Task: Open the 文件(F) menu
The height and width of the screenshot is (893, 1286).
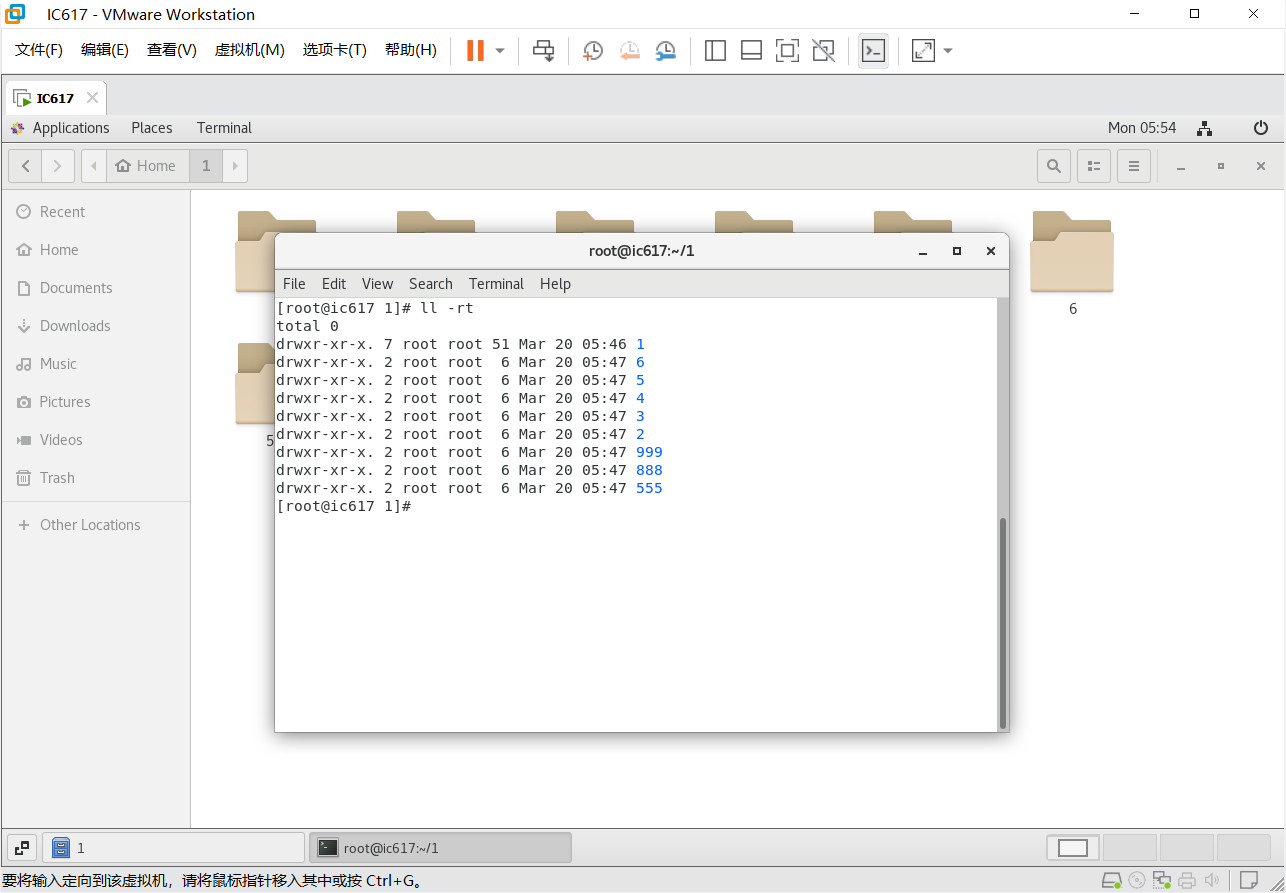Action: pyautogui.click(x=39, y=50)
